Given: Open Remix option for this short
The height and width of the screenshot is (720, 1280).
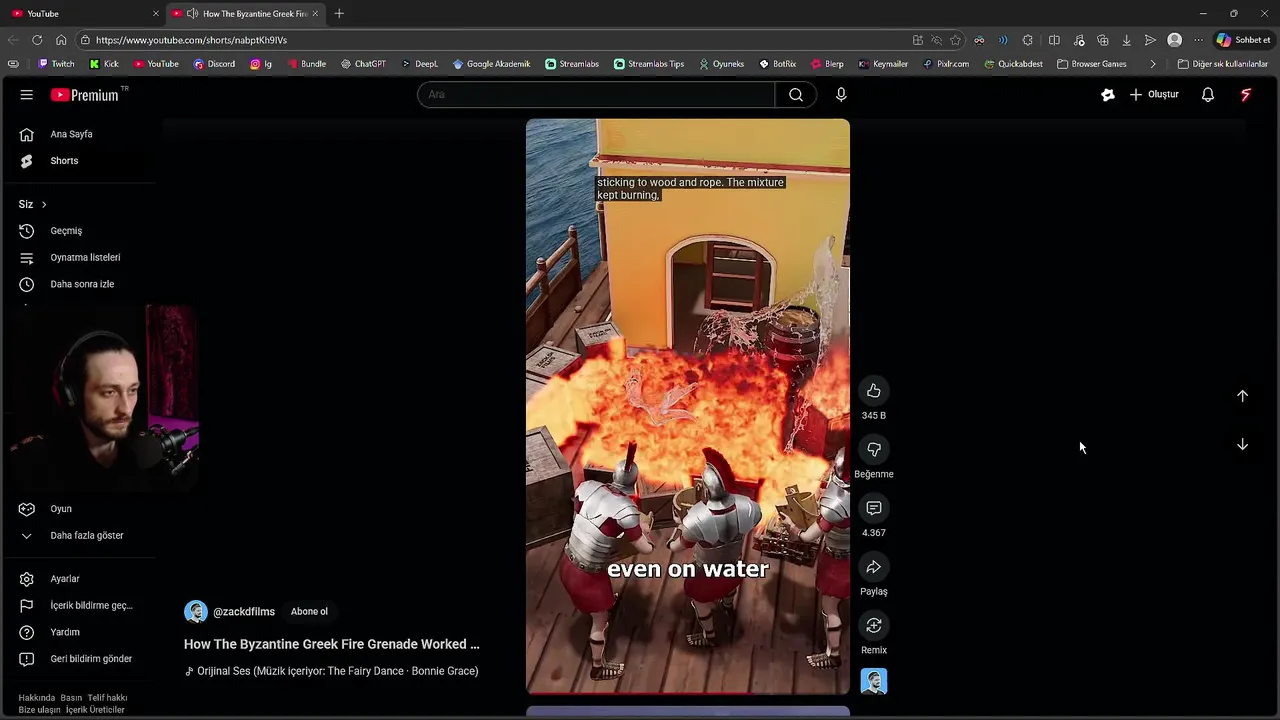Looking at the screenshot, I should click(873, 626).
